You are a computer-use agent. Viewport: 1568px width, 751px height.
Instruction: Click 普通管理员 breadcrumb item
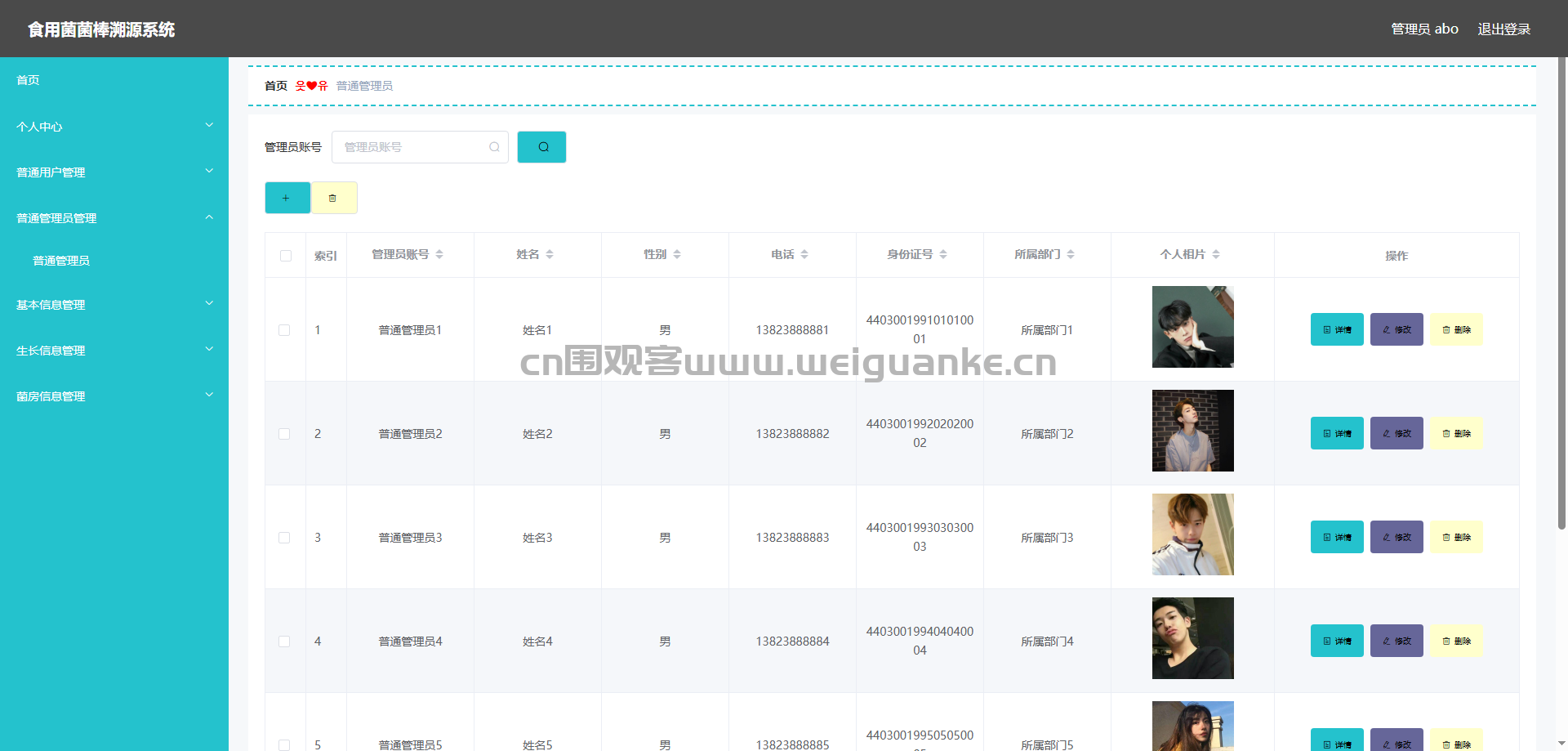[x=364, y=86]
